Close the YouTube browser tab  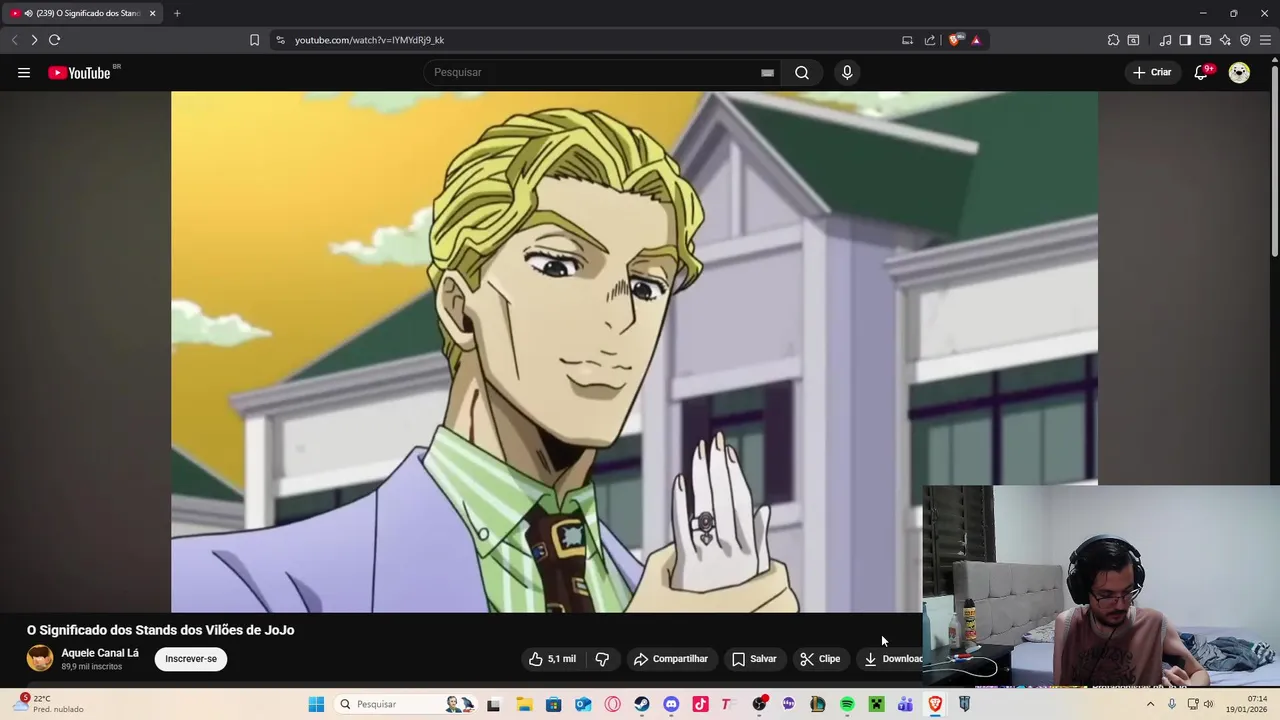[x=152, y=13]
